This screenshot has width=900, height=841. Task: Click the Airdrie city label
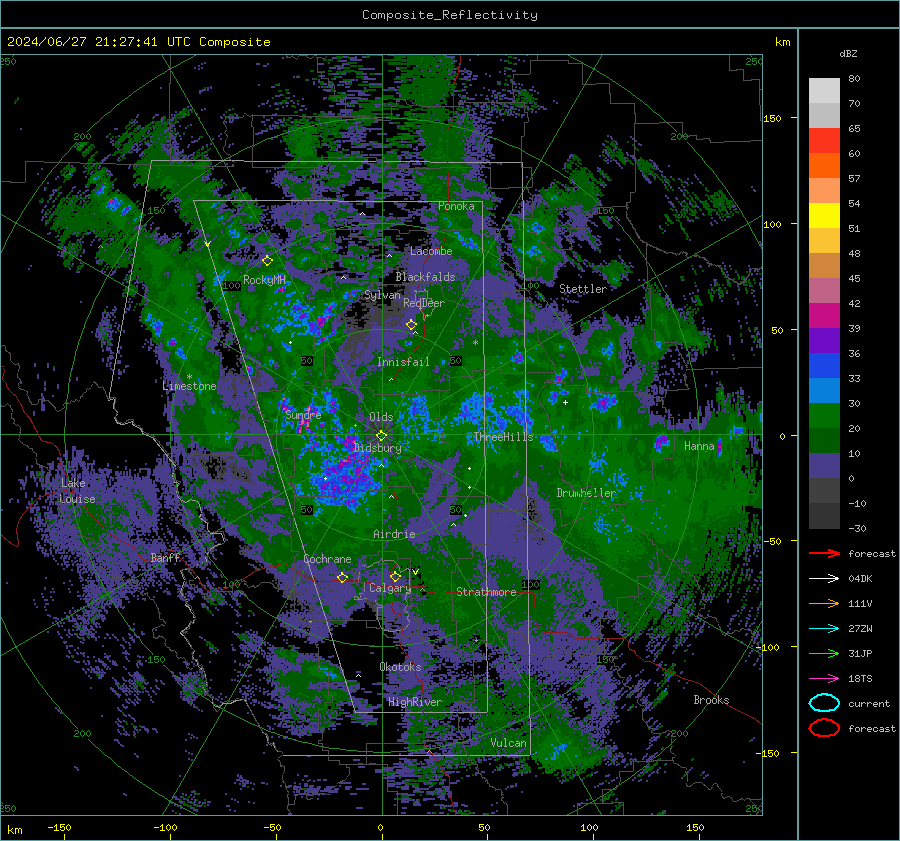(394, 534)
